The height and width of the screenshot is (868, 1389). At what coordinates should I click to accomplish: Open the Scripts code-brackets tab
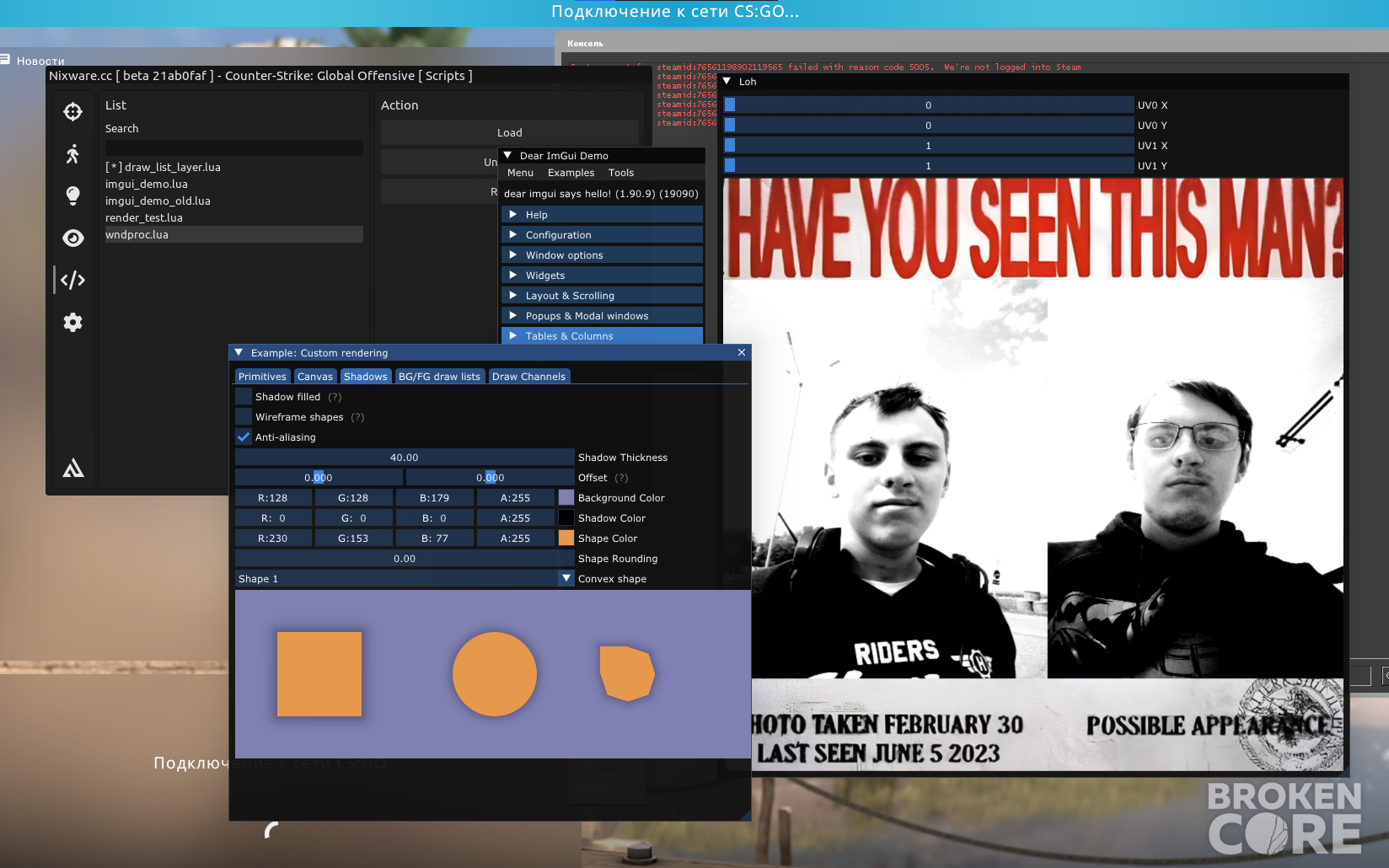point(73,280)
